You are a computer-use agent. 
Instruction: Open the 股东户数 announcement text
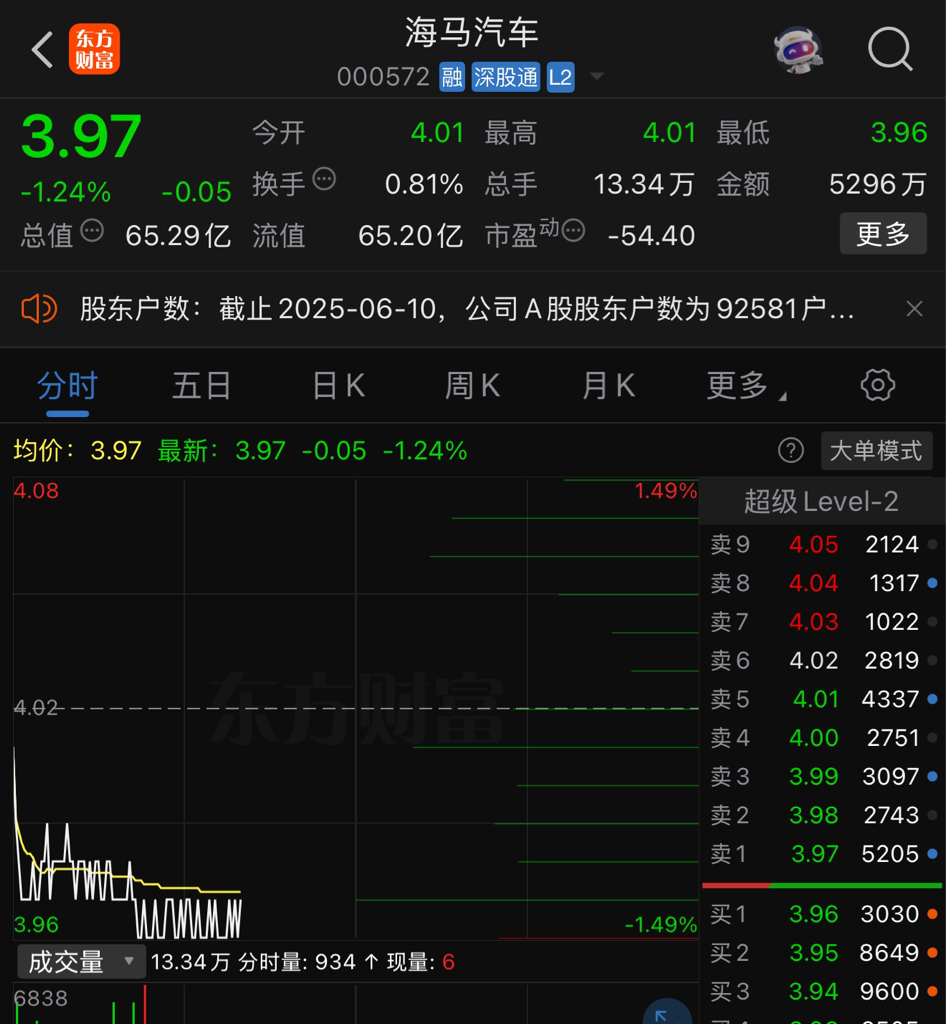point(467,309)
